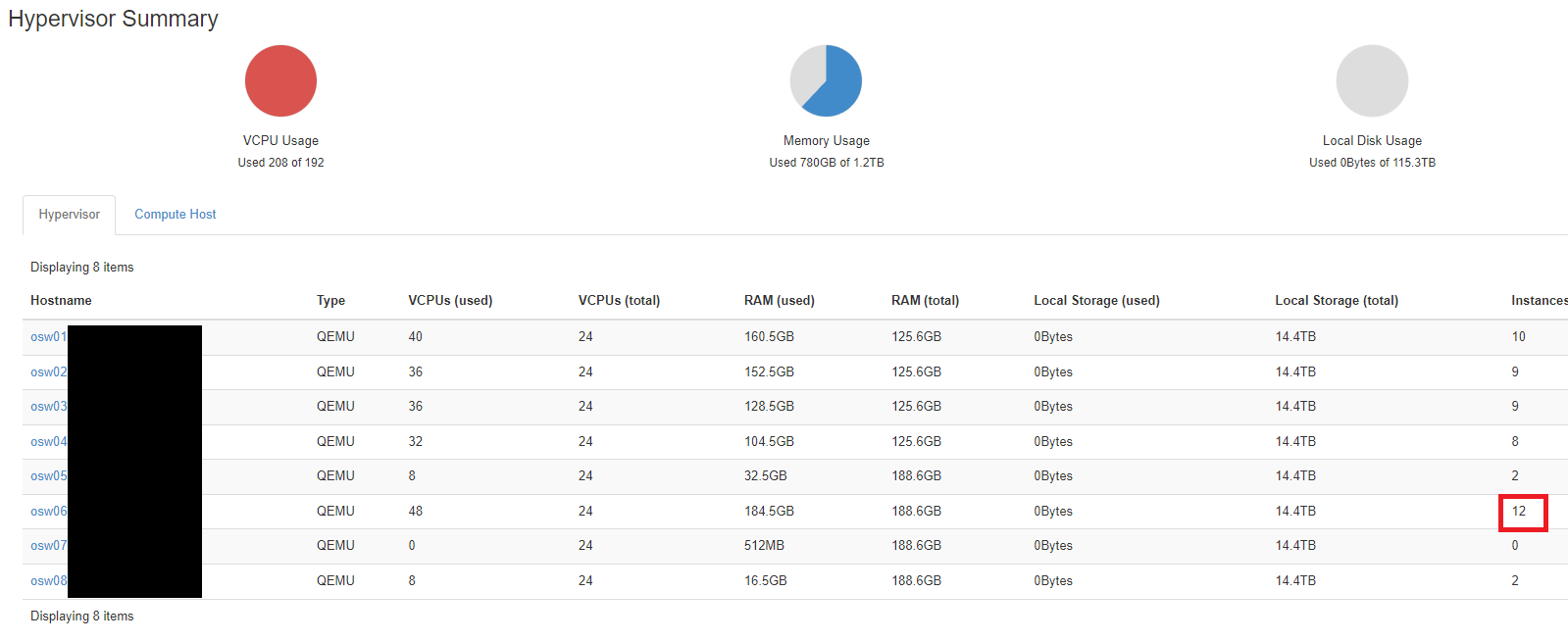Click 'Used 208 of 192' VCPU text

point(280,163)
